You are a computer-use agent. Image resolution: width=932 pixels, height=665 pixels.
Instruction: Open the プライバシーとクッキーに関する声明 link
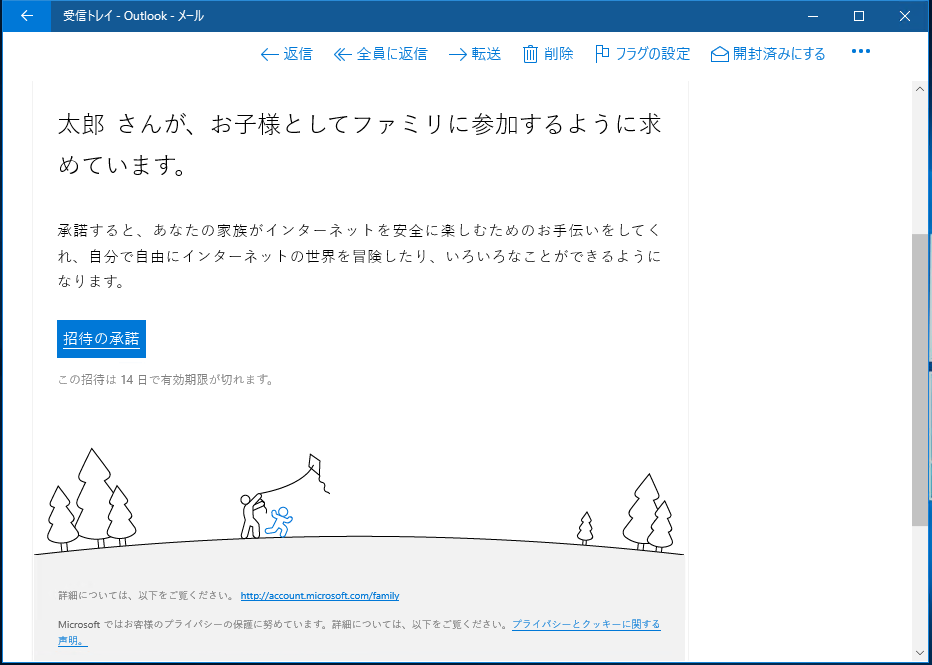tap(586, 622)
